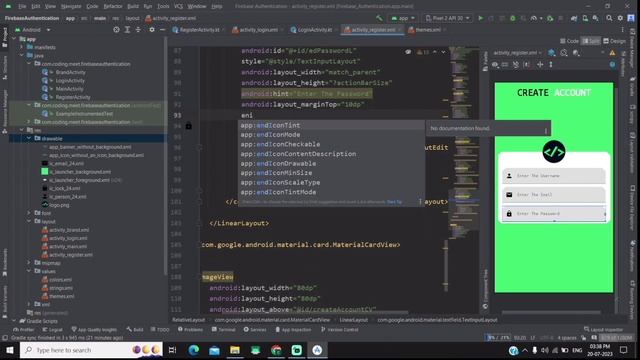Click the account avatar icon at top right
640x360 pixels.
(x=631, y=18)
